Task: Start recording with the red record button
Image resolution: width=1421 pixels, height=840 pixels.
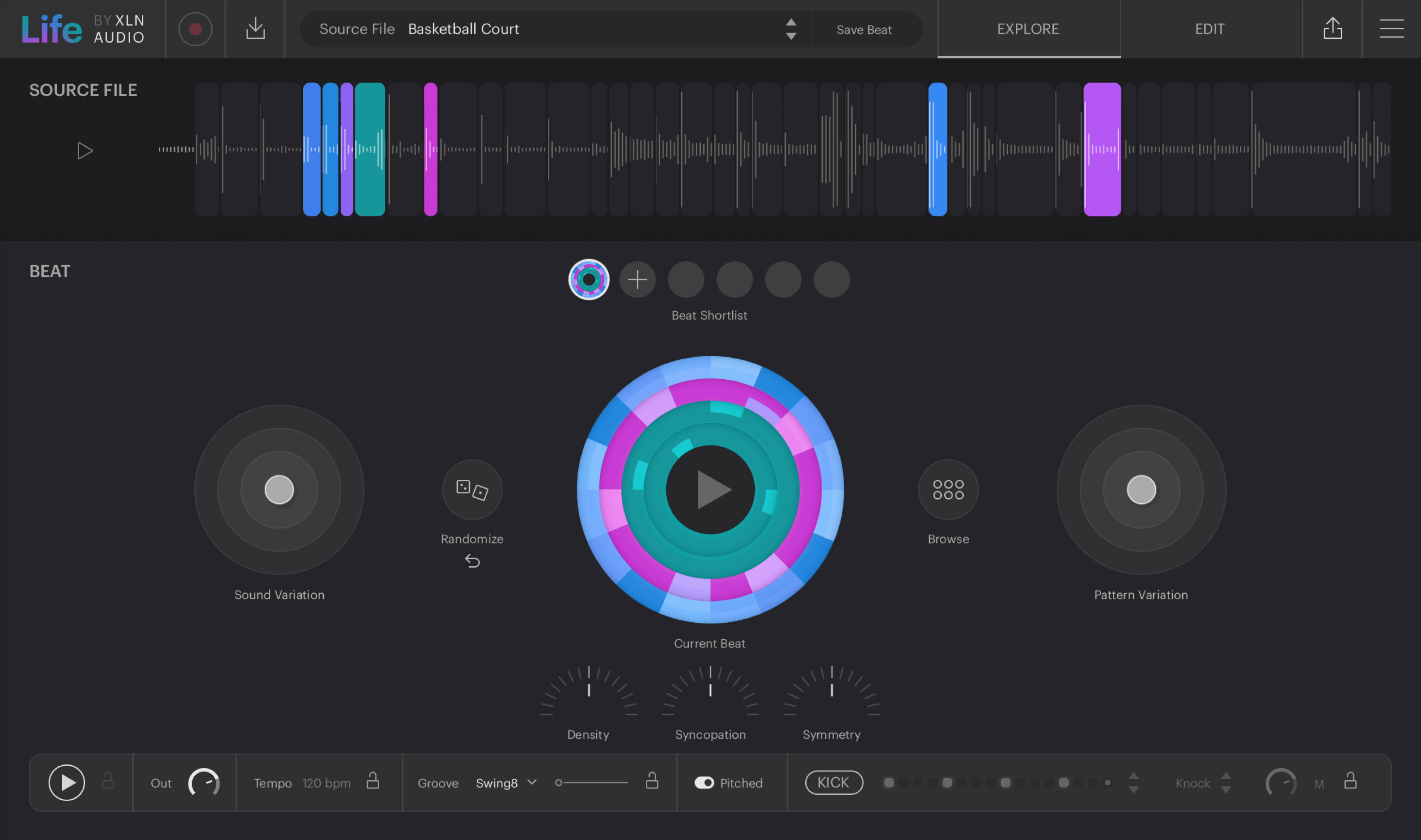Action: click(196, 29)
